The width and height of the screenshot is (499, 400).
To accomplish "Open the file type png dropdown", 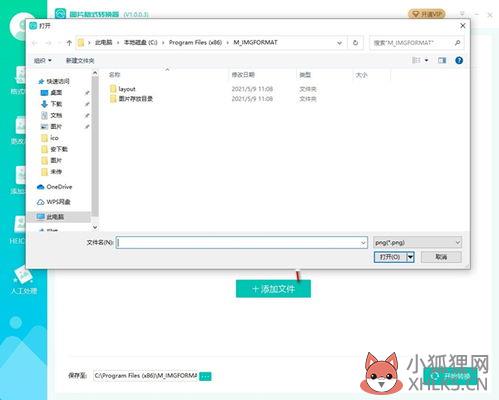I will [x=417, y=242].
